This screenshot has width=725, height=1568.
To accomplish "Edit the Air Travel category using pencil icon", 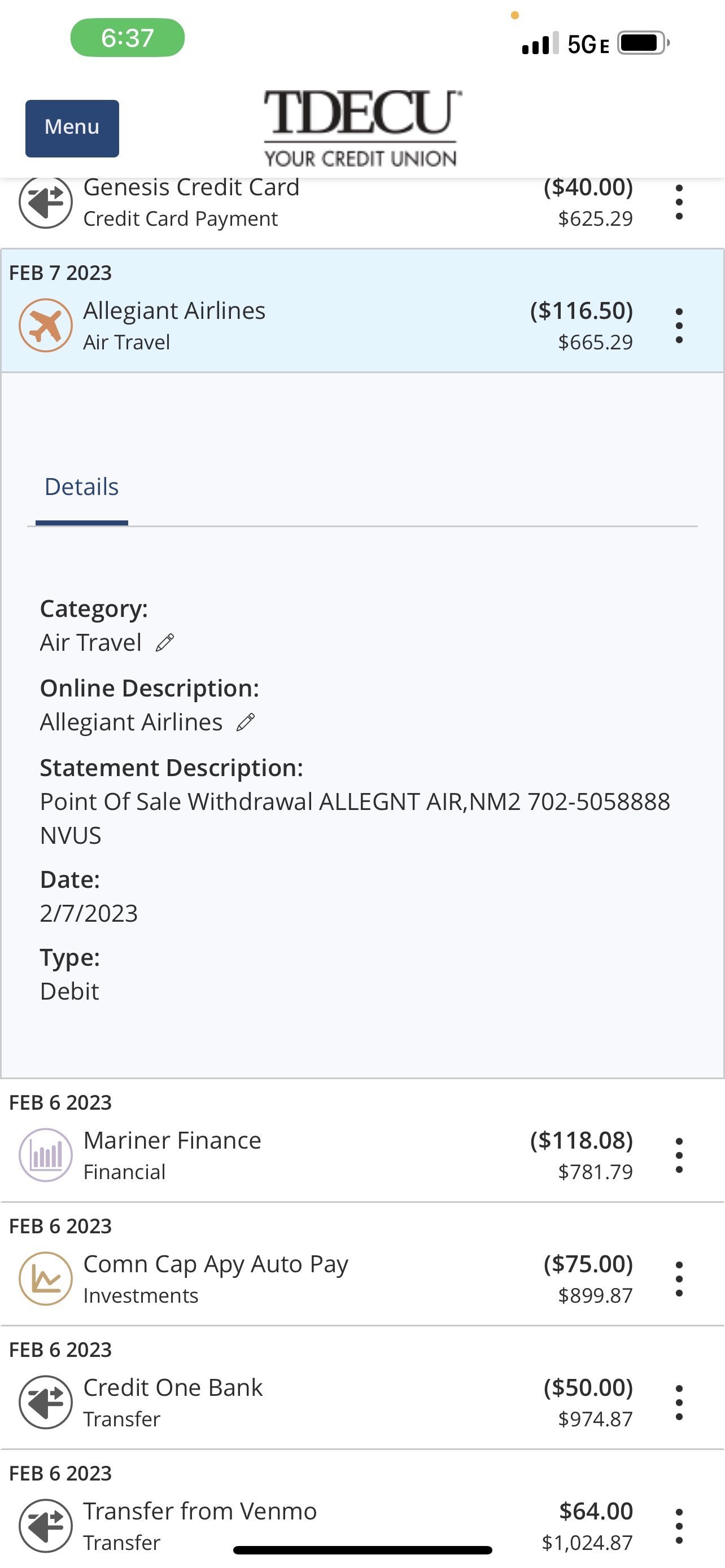I will pyautogui.click(x=164, y=642).
